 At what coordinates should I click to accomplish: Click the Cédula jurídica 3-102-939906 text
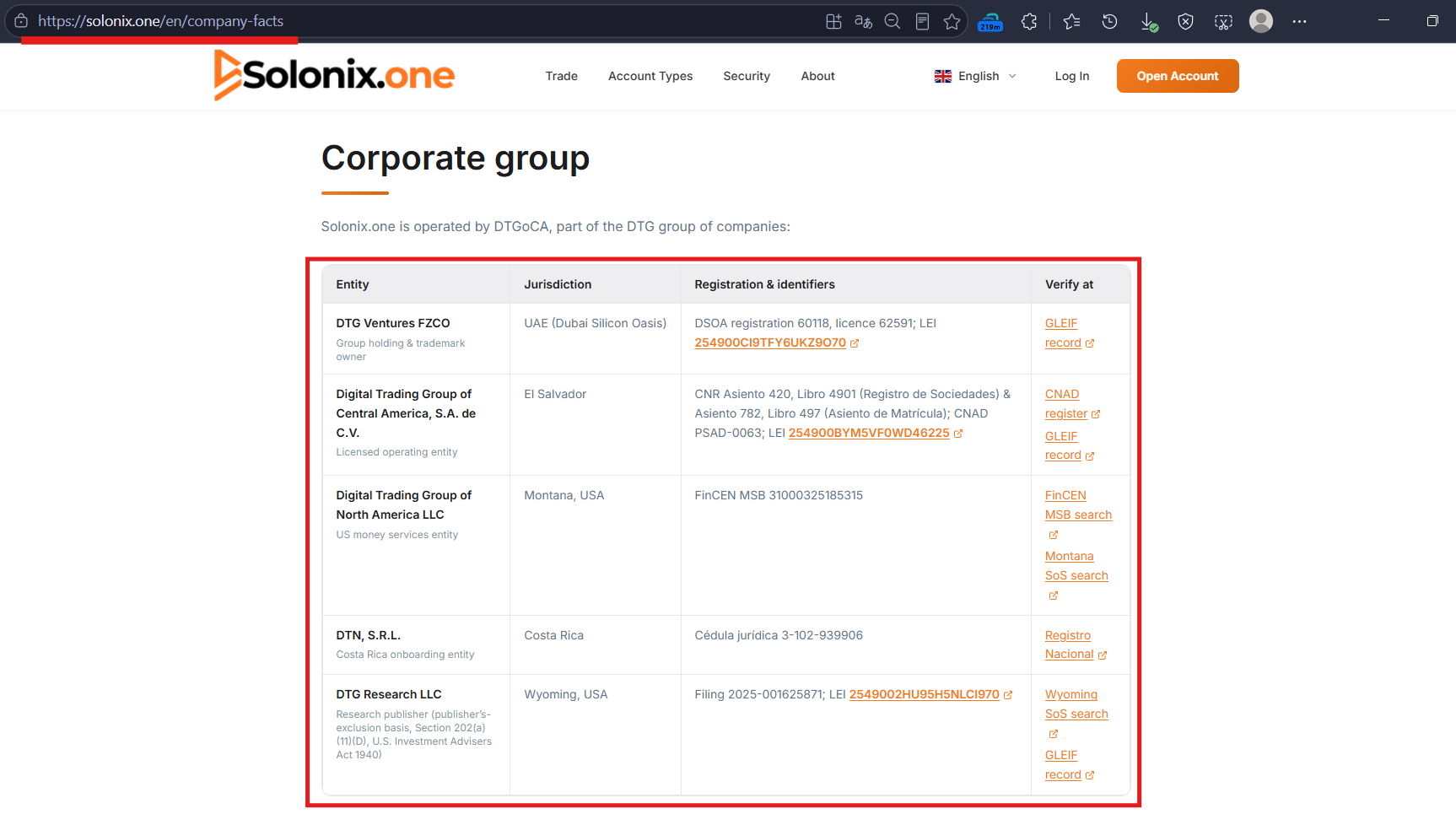(x=779, y=635)
